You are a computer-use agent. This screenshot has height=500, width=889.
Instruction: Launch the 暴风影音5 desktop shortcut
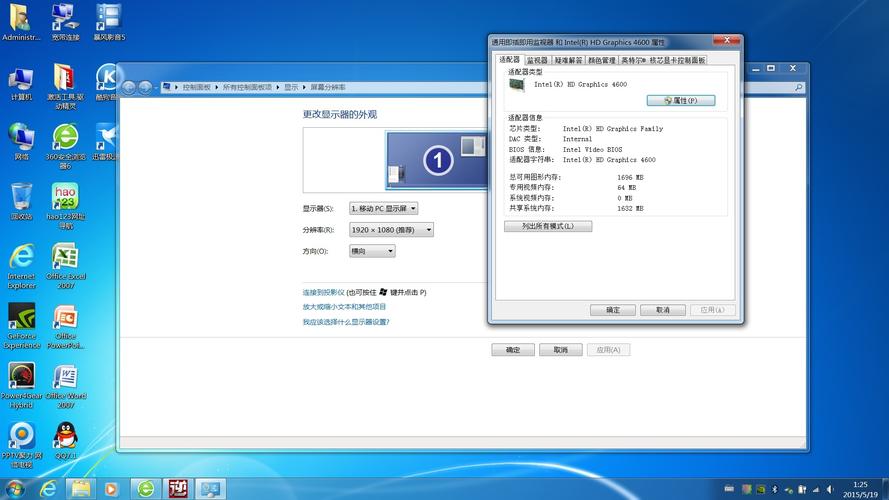coord(109,23)
